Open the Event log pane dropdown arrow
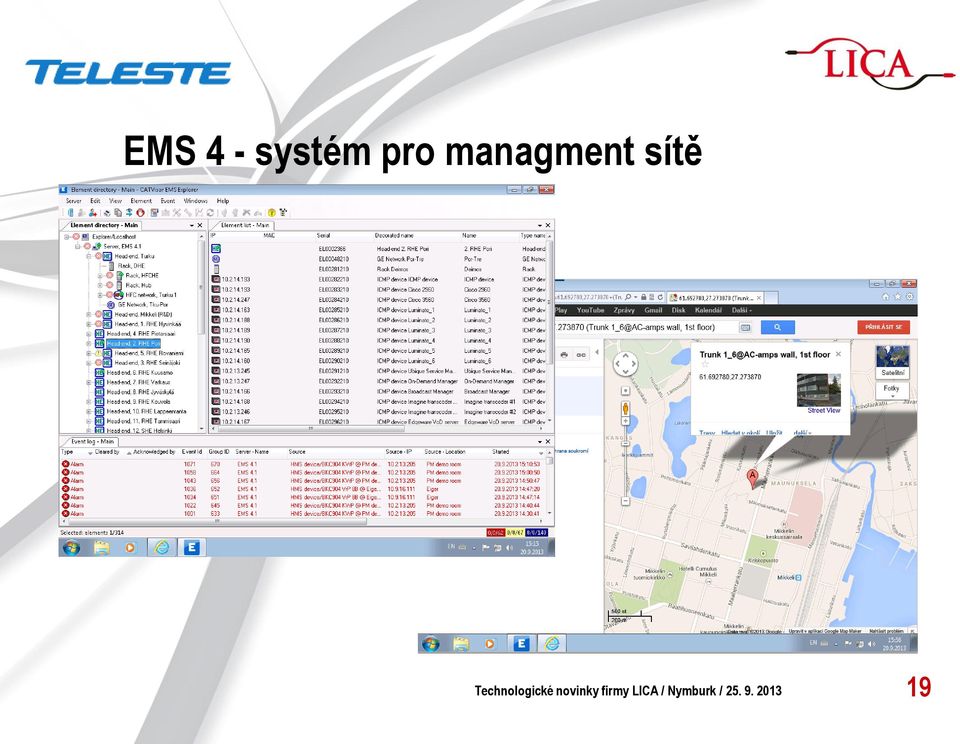960x744 pixels. [x=540, y=442]
